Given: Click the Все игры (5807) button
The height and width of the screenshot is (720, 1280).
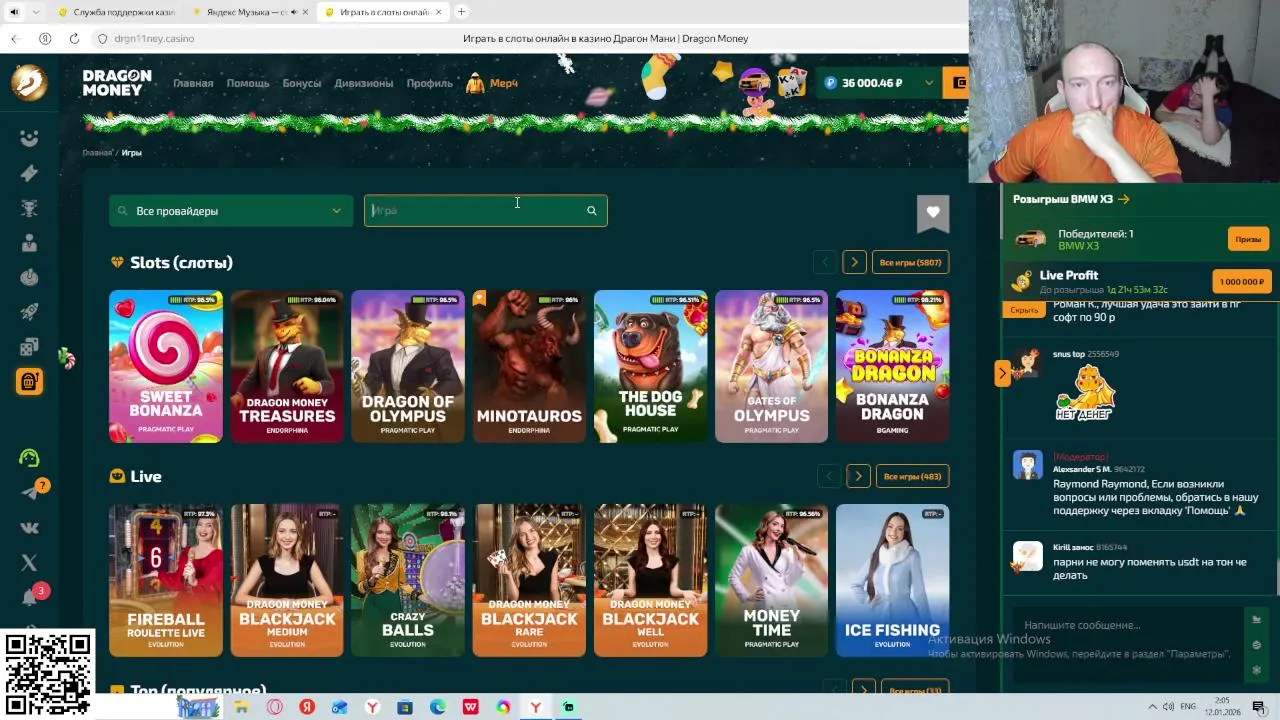Looking at the screenshot, I should (910, 262).
